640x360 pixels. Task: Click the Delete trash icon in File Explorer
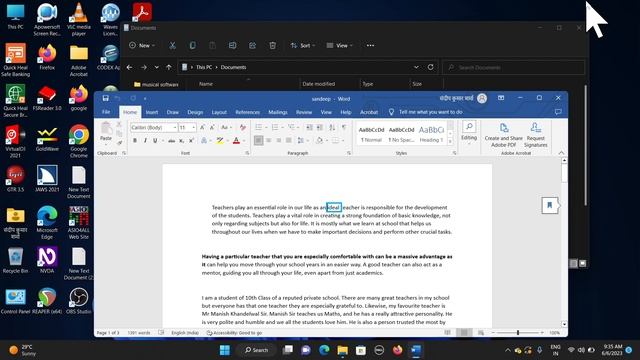coord(273,46)
